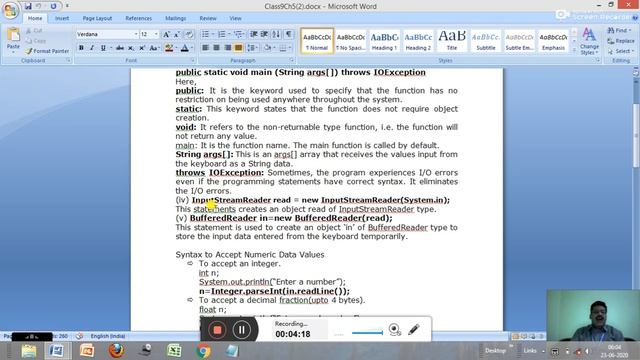Open Customize Quick Access Toolbar dropdown
This screenshot has width=640, height=360.
click(x=67, y=6)
